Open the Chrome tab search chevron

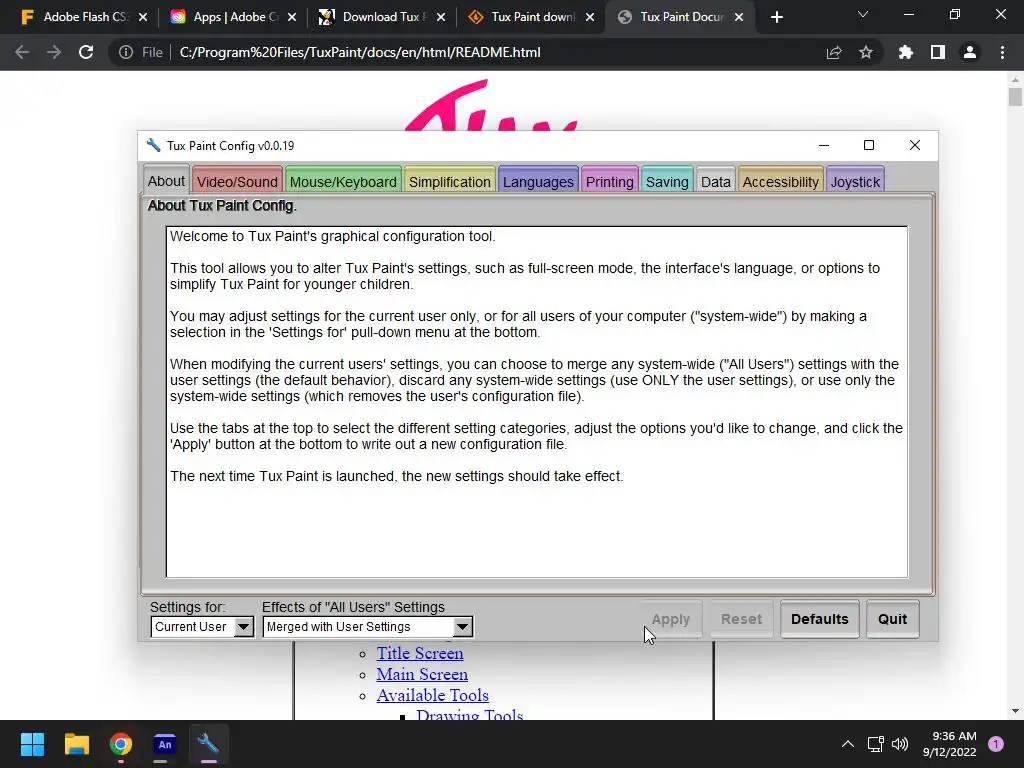[x=863, y=14]
